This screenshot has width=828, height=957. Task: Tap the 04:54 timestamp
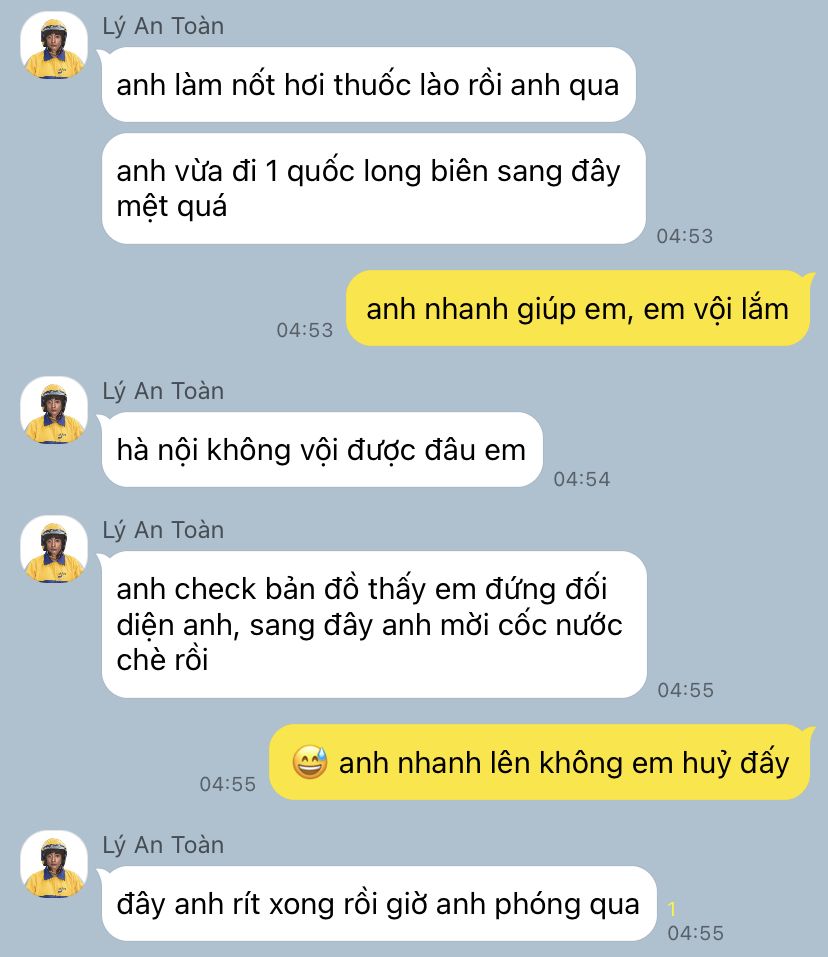point(581,479)
